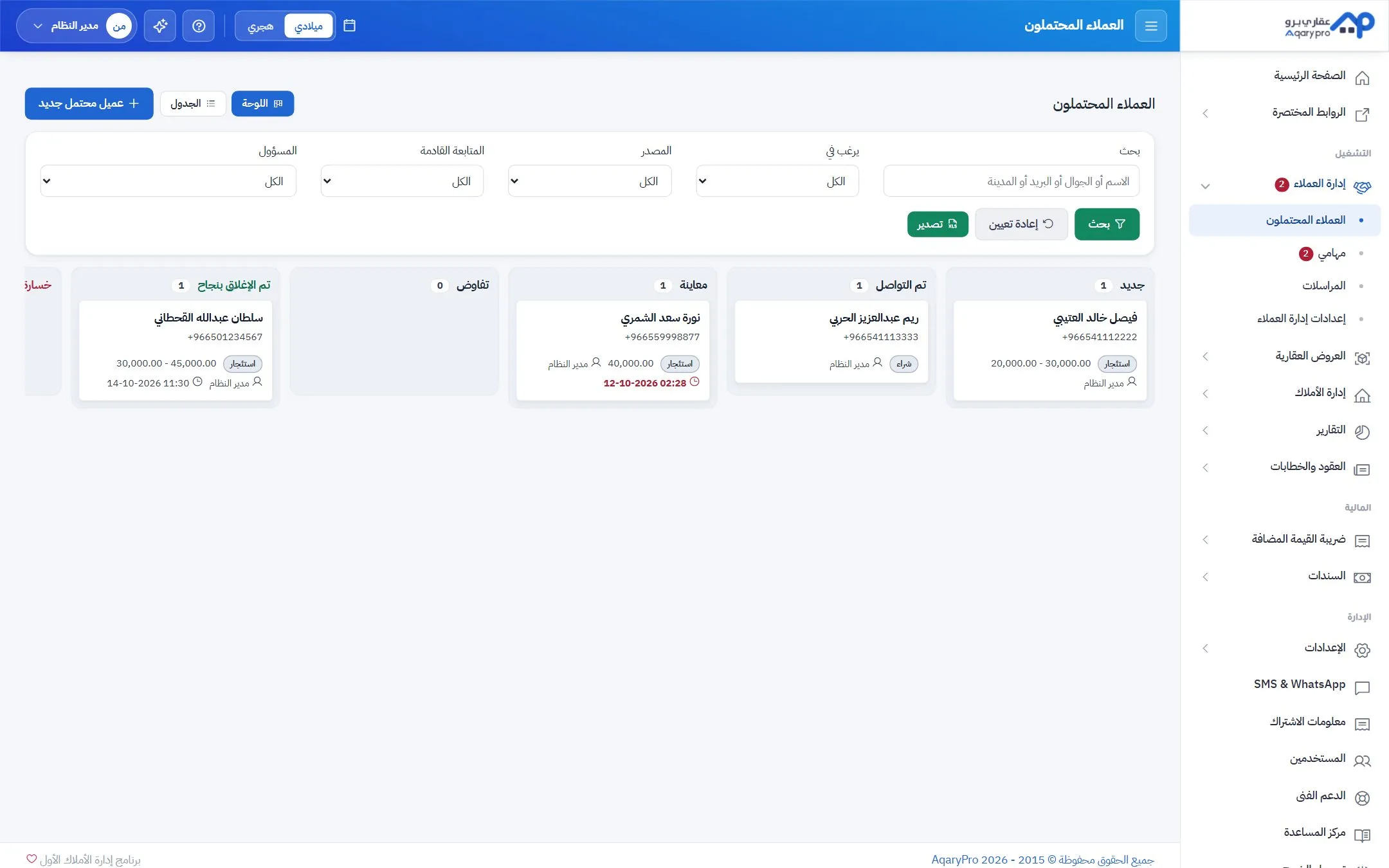Click the green بحث filter button
Image resolution: width=1389 pixels, height=868 pixels.
tap(1107, 224)
